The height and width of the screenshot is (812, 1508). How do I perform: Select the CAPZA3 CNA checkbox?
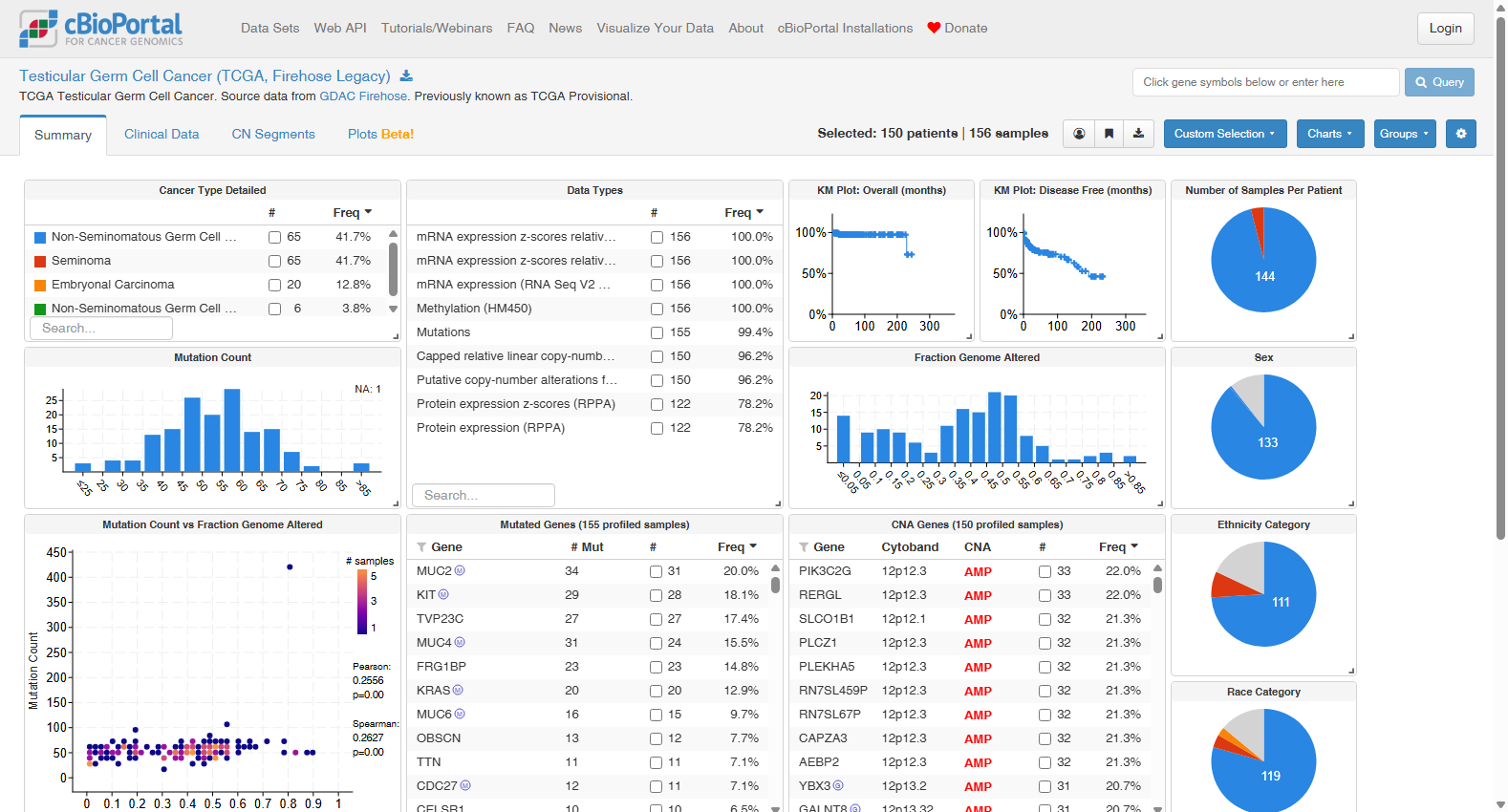pos(1045,738)
